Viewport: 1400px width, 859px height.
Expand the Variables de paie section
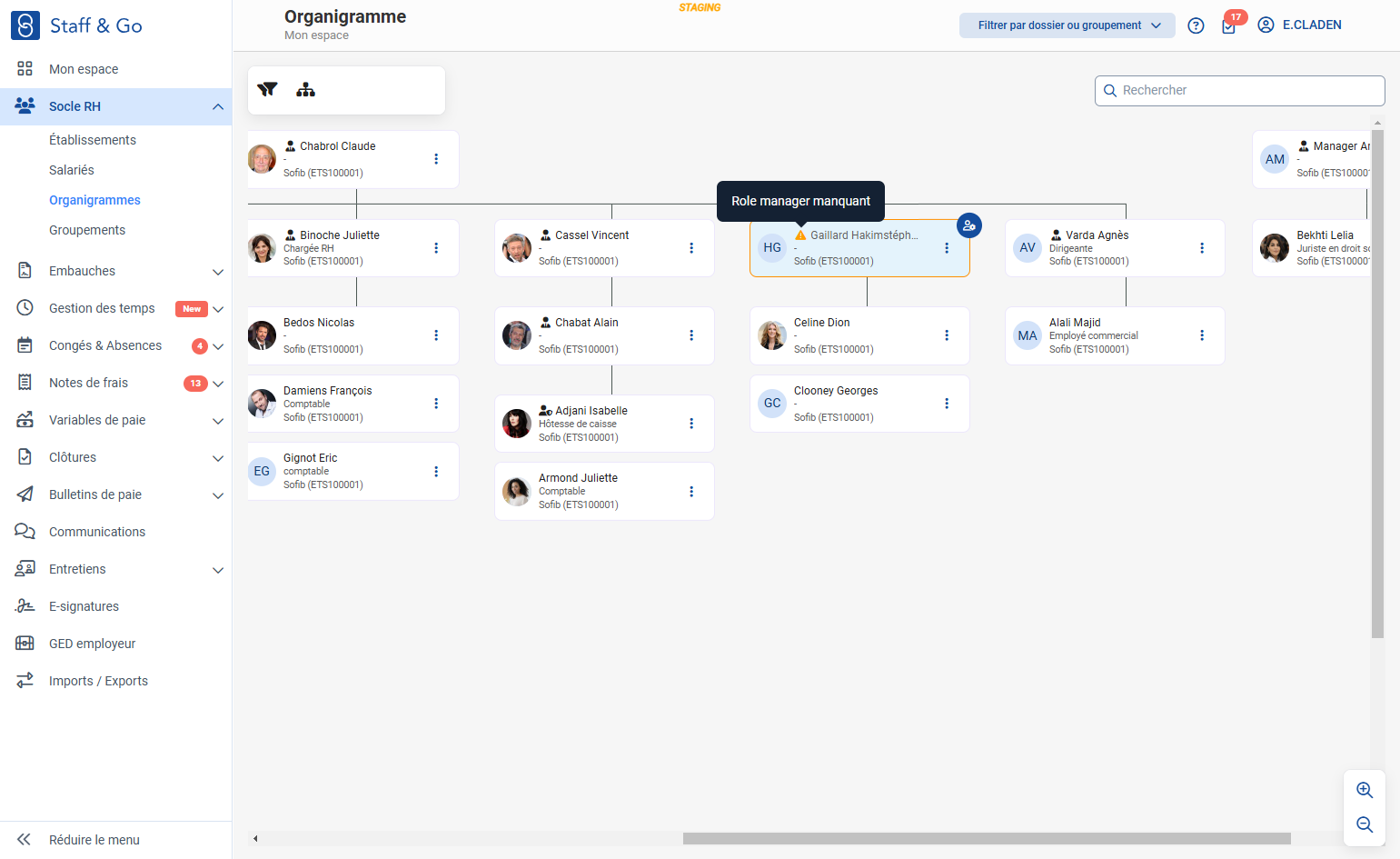pos(218,421)
